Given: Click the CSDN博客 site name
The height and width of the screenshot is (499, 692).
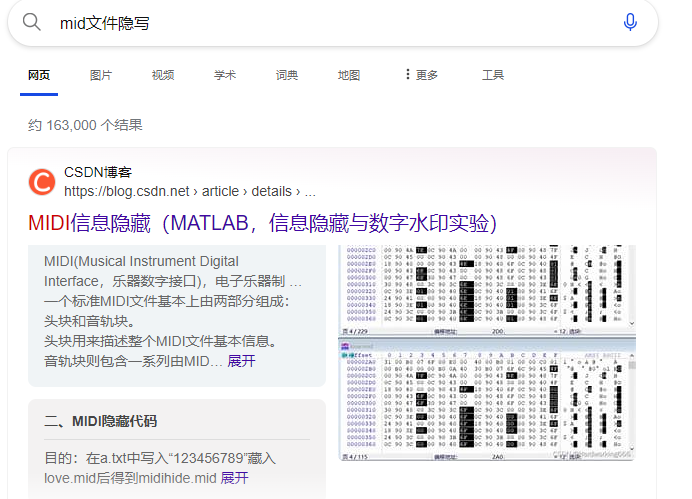Looking at the screenshot, I should tap(98, 172).
